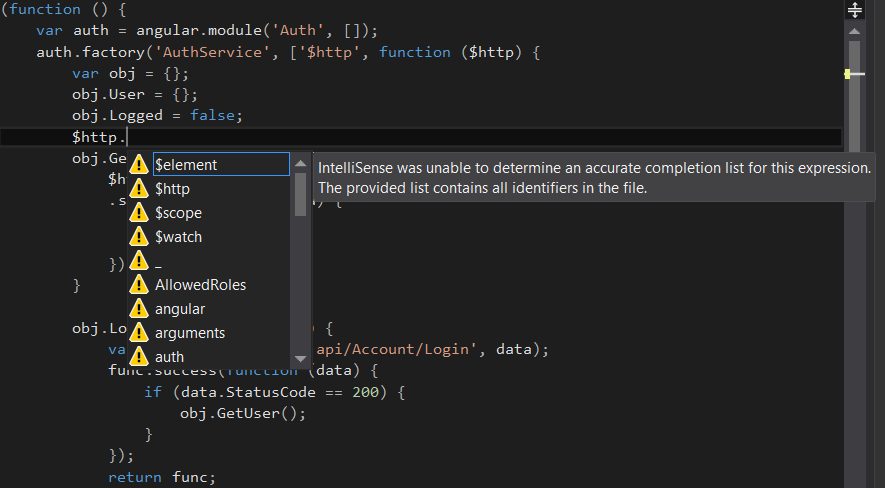
Task: Click the warning icon next to $http suggestion
Action: pos(139,189)
